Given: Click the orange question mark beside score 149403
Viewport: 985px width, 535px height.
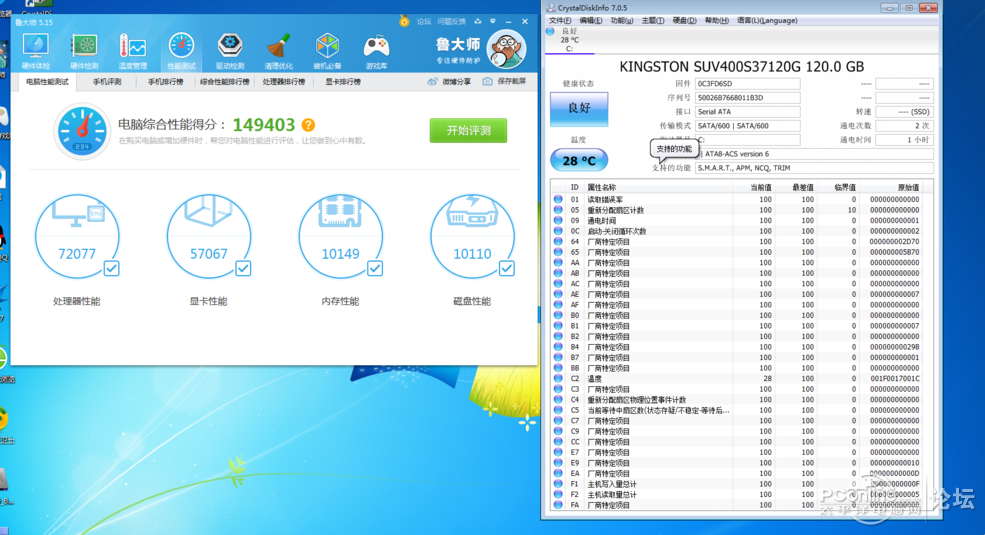Looking at the screenshot, I should click(308, 125).
